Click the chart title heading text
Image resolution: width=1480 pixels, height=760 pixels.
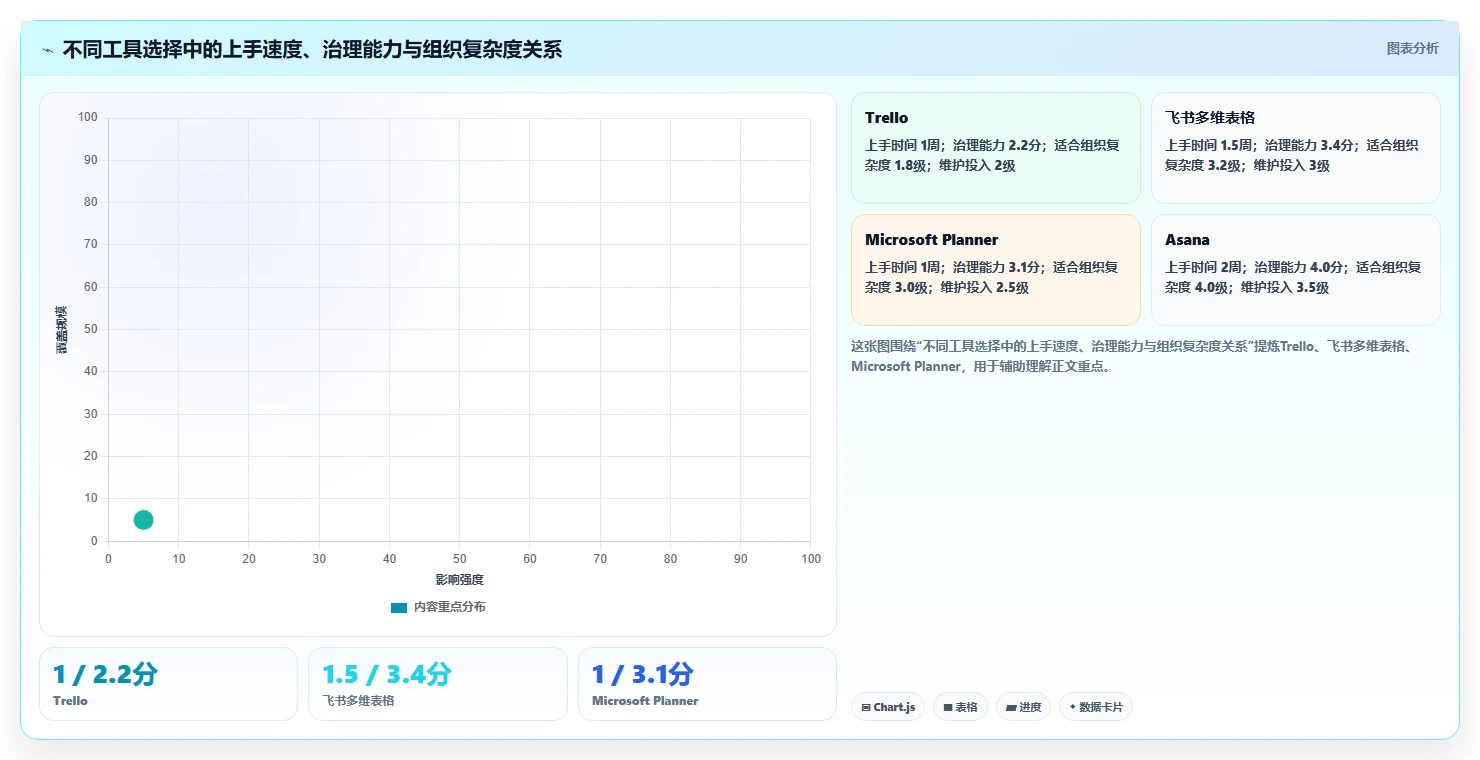coord(312,50)
